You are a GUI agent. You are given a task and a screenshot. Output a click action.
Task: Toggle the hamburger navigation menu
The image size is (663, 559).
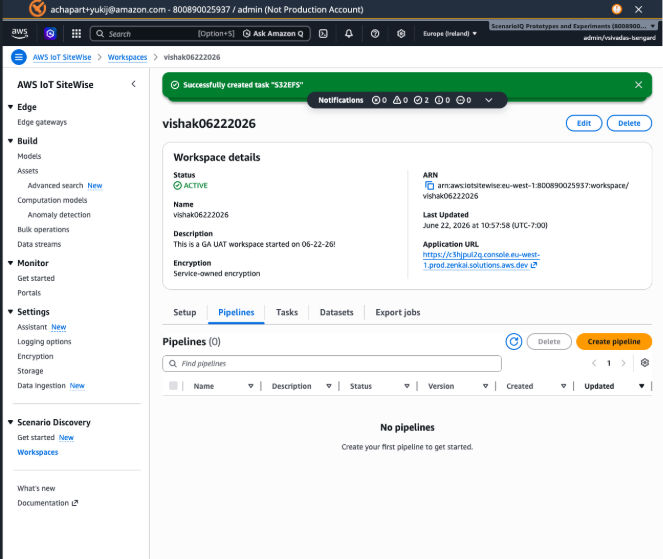pyautogui.click(x=19, y=57)
